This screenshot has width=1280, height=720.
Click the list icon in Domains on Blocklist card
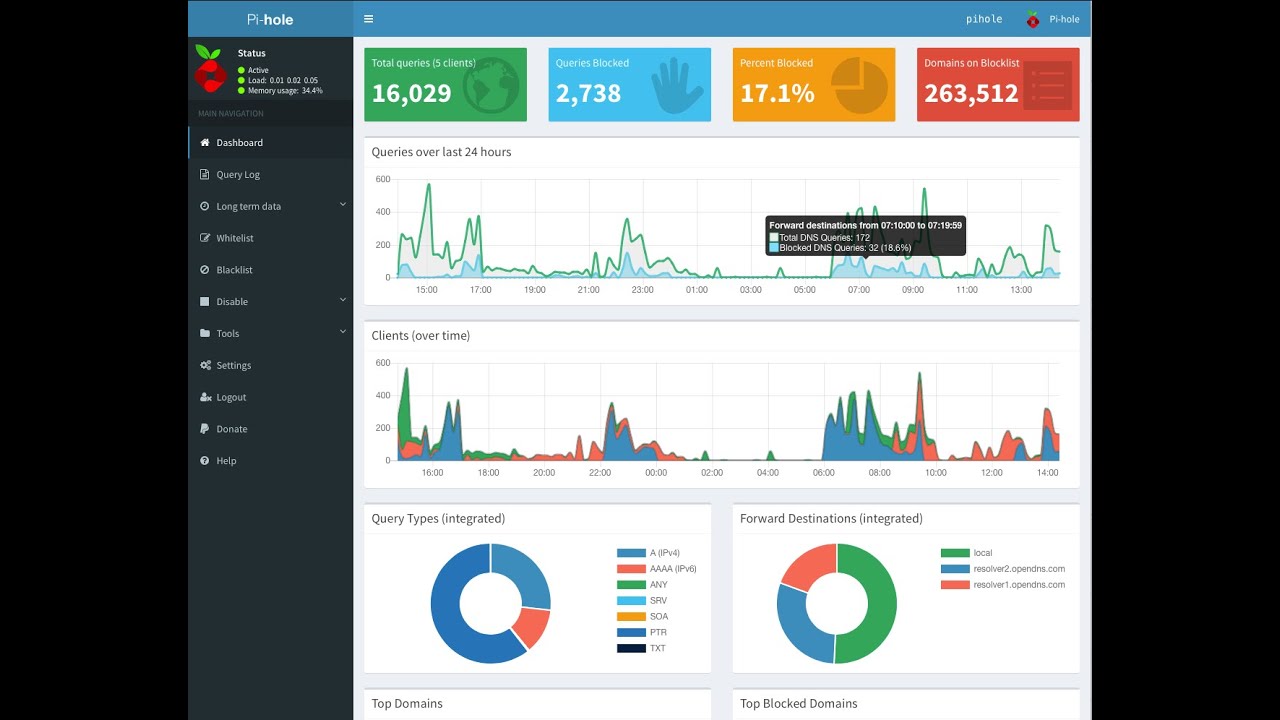coord(1048,86)
